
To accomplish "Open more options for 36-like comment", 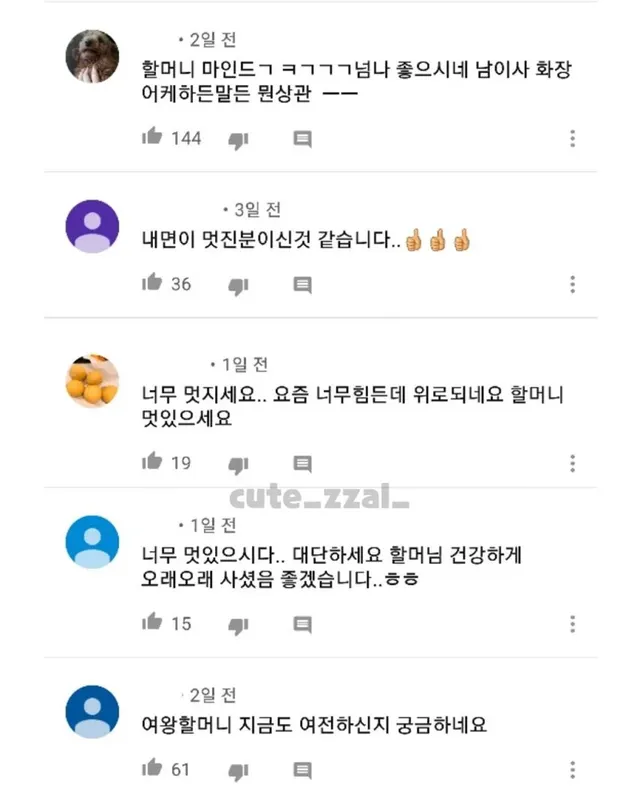I will tap(573, 284).
